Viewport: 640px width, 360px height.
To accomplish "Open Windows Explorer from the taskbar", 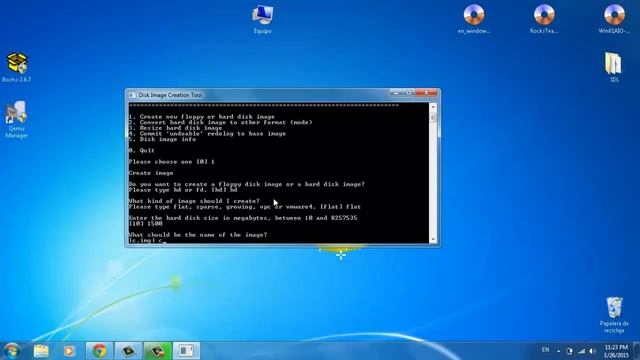I will click(x=41, y=351).
